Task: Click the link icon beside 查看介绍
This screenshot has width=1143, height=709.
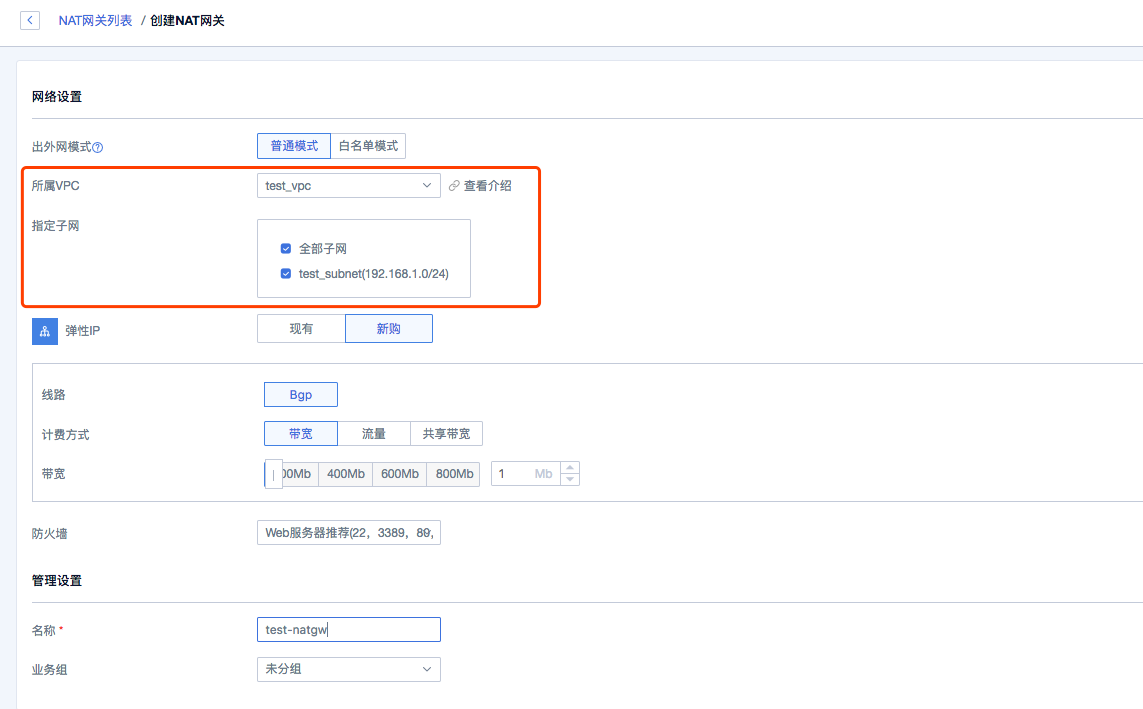Action: coord(454,186)
